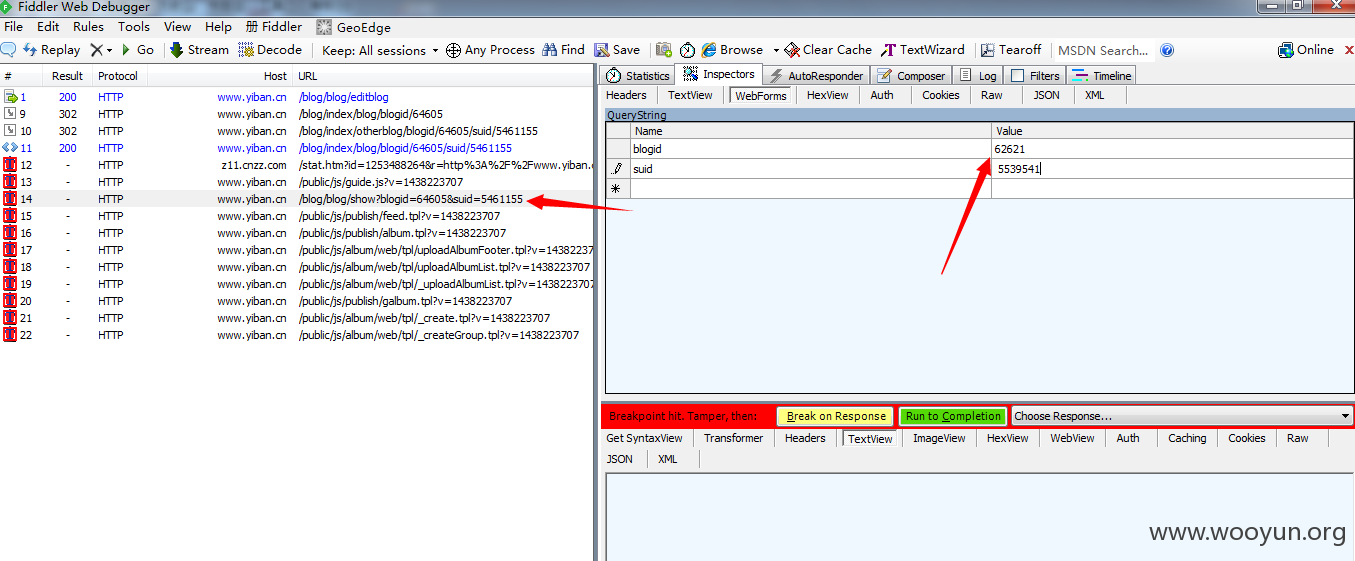Open the Help menu

click(218, 27)
